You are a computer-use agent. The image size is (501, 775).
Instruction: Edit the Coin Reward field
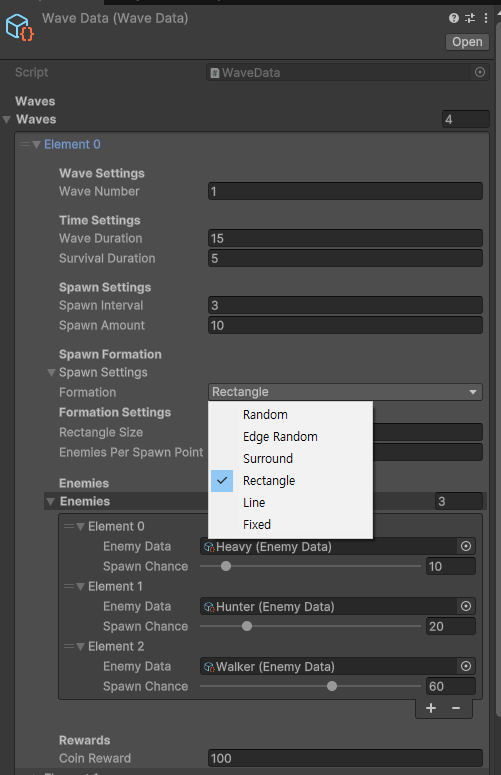point(345,758)
